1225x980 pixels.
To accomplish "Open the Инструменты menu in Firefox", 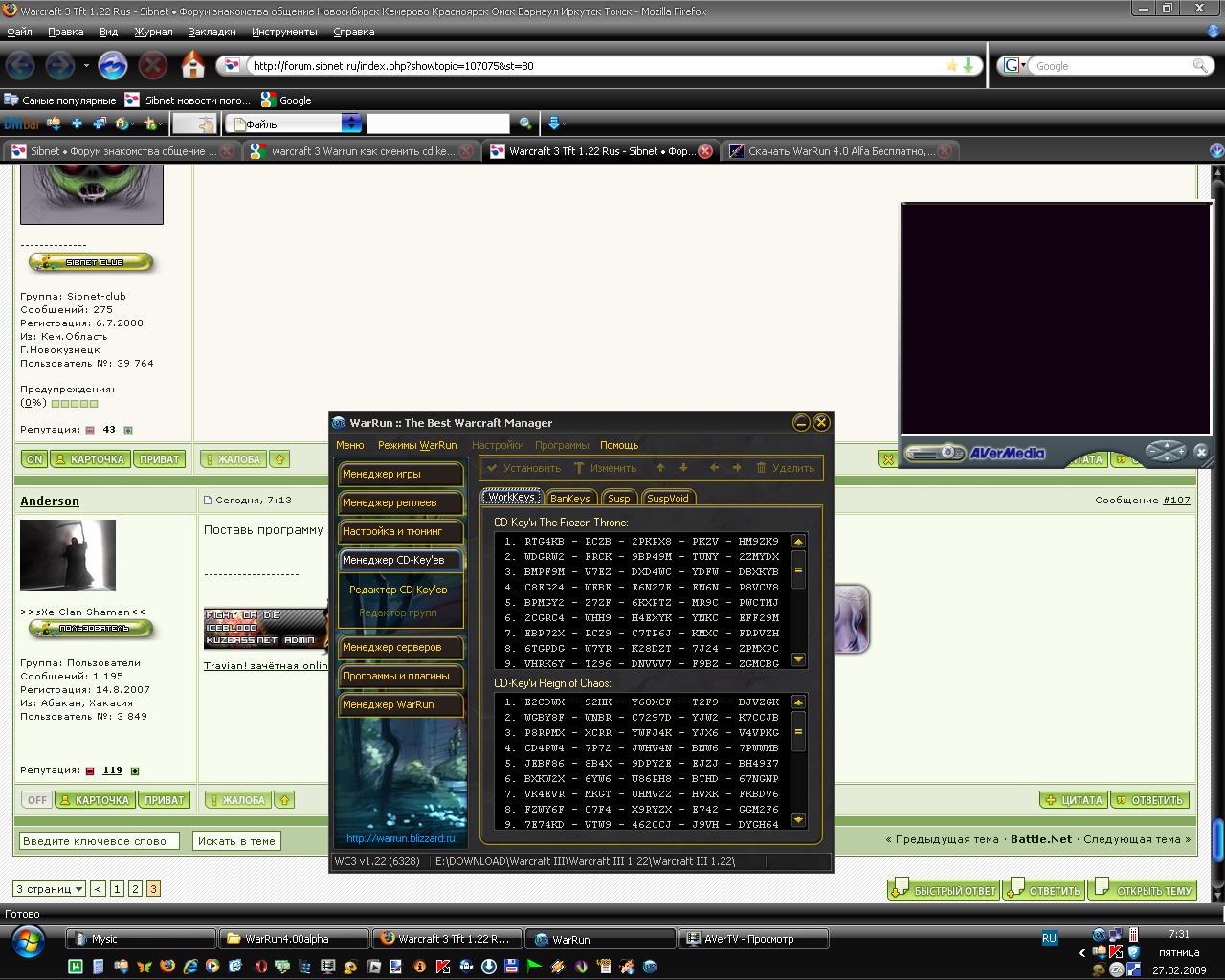I will click(284, 32).
